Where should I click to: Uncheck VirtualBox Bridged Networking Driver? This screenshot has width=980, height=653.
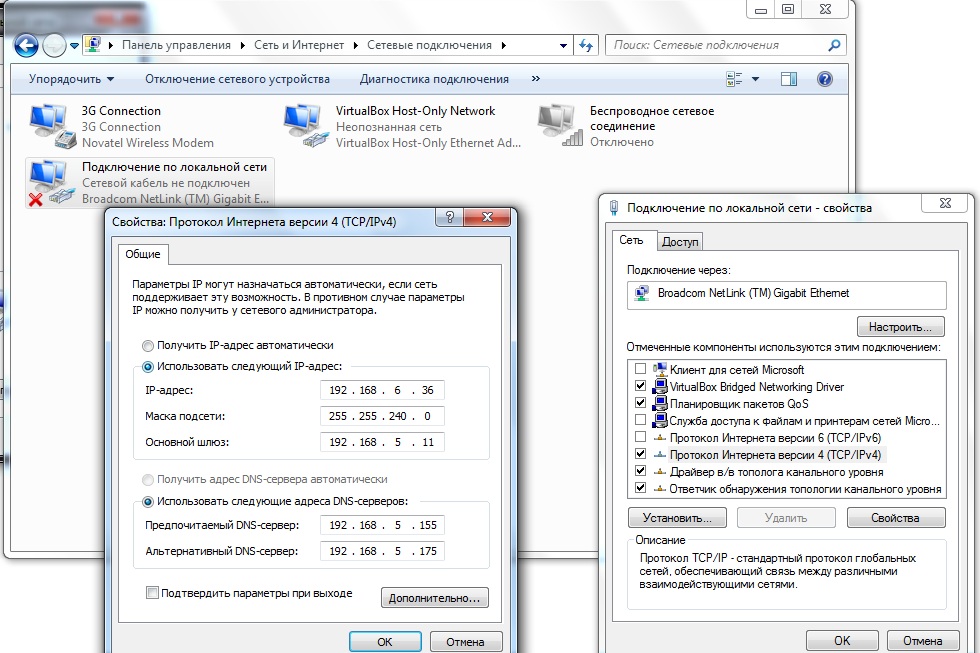coord(640,386)
